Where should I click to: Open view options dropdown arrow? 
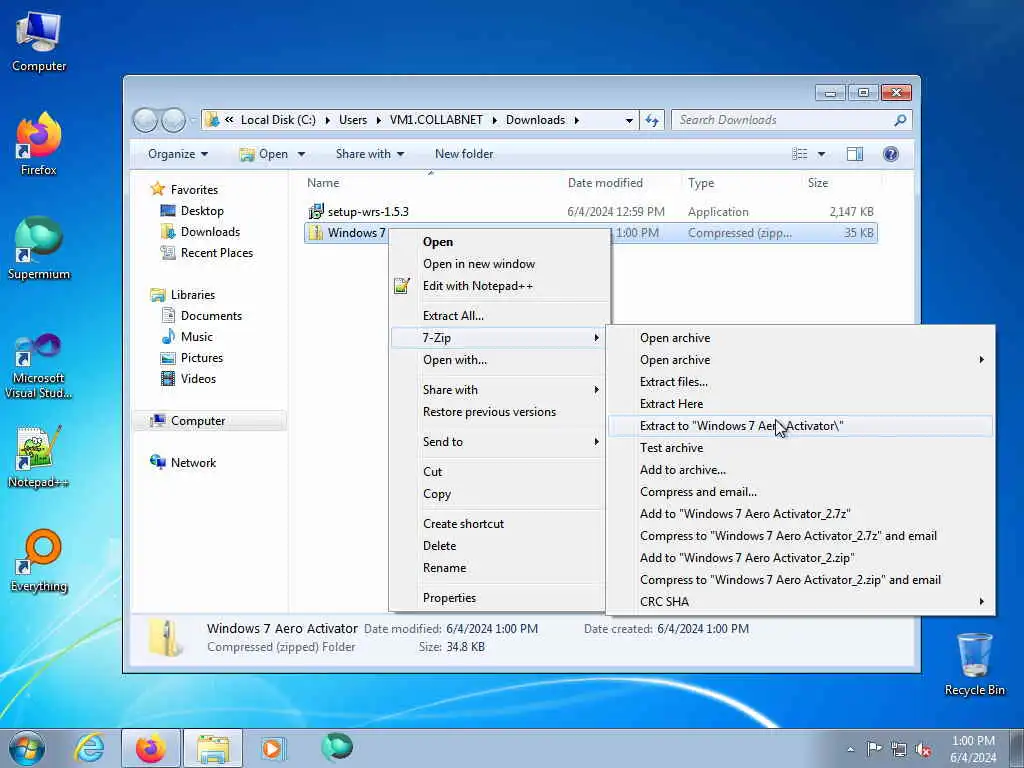(821, 154)
